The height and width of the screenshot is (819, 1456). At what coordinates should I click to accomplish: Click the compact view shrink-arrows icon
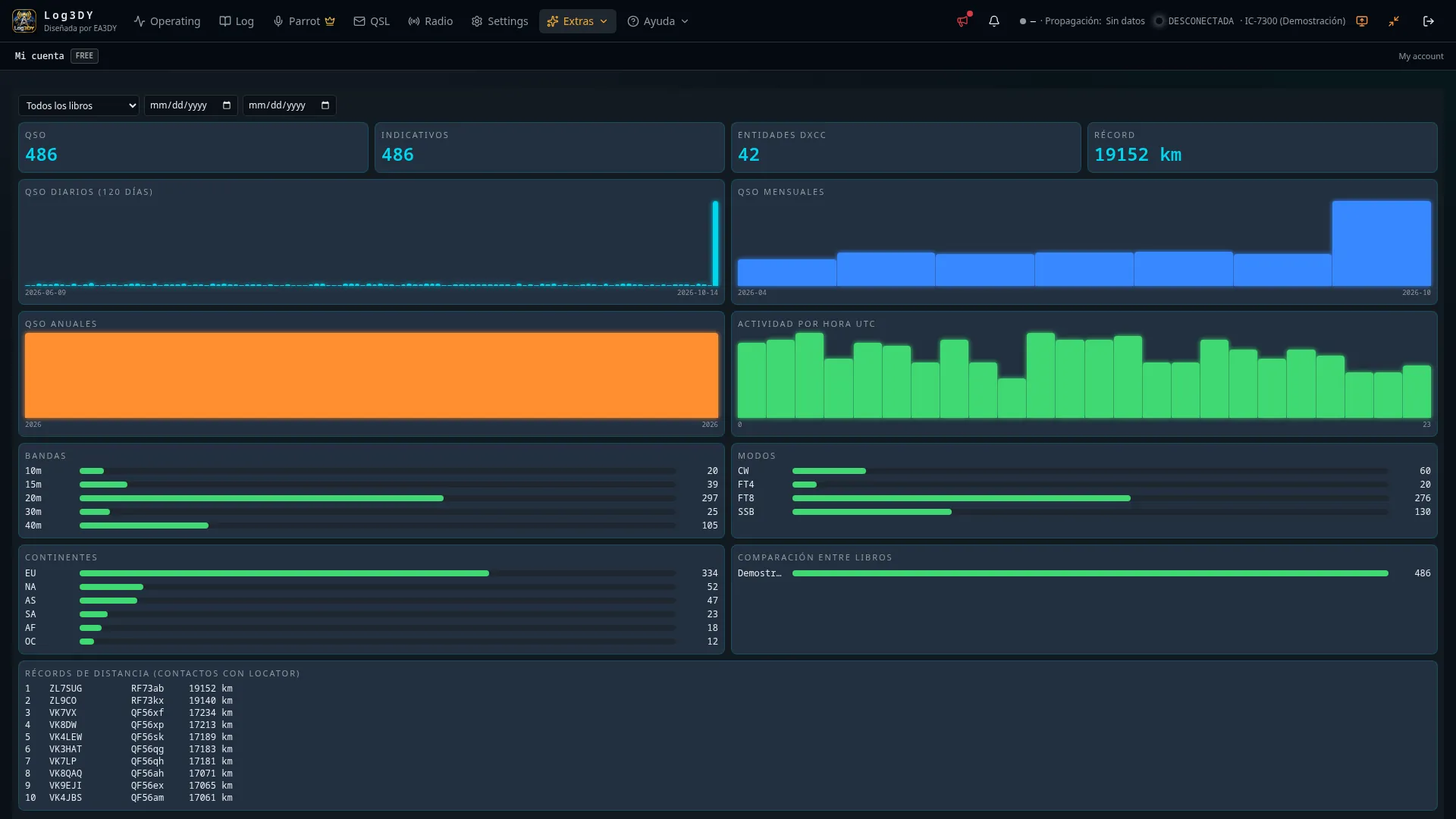click(1394, 21)
